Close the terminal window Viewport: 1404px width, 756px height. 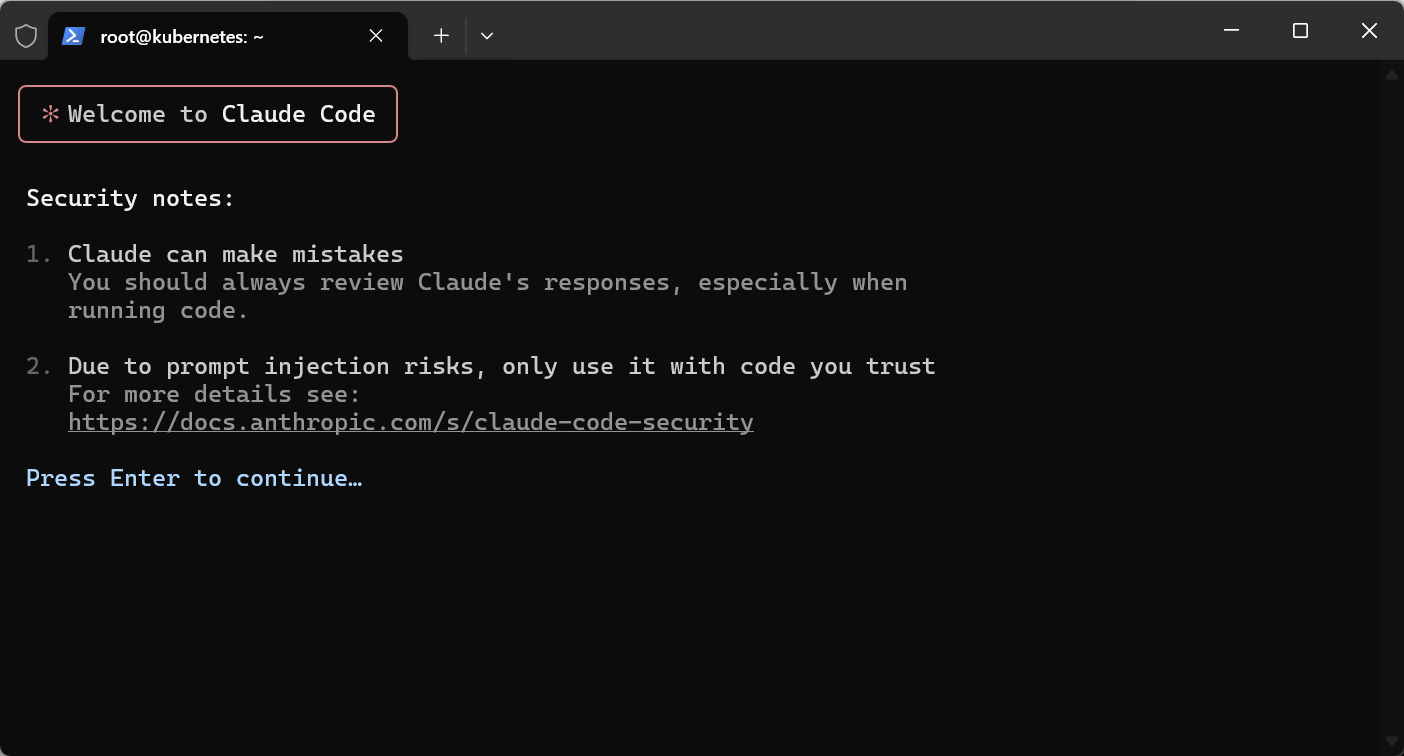click(x=1369, y=31)
